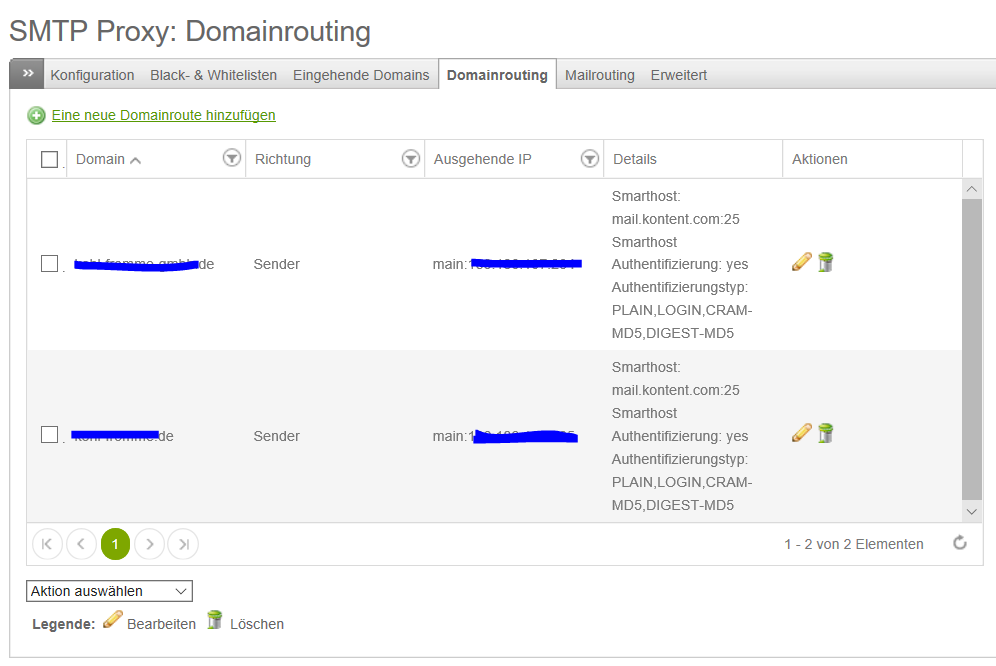Open filter for Richtung column
Viewport: 996px width, 666px height.
[x=410, y=158]
